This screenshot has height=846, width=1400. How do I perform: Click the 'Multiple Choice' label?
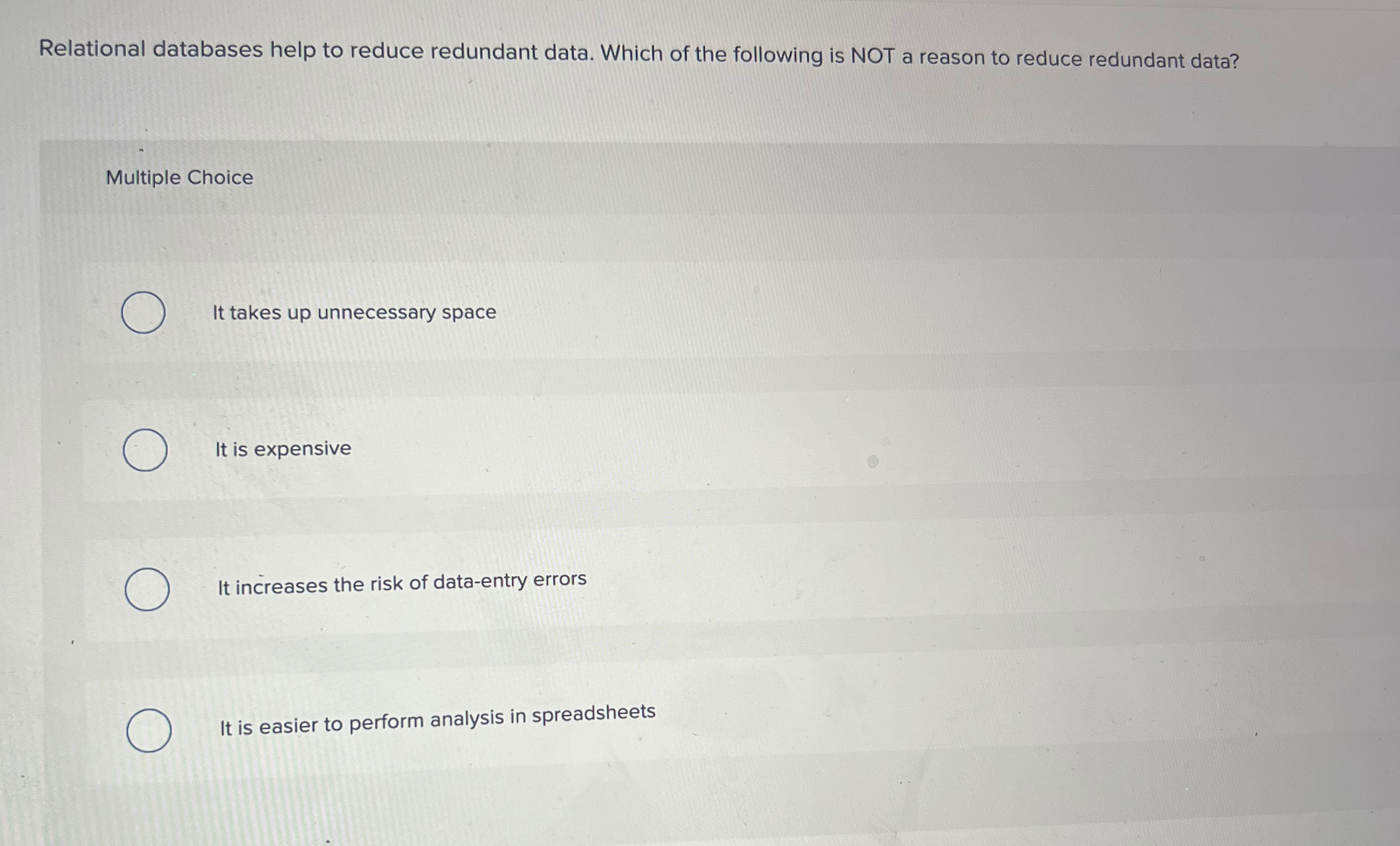tap(179, 178)
